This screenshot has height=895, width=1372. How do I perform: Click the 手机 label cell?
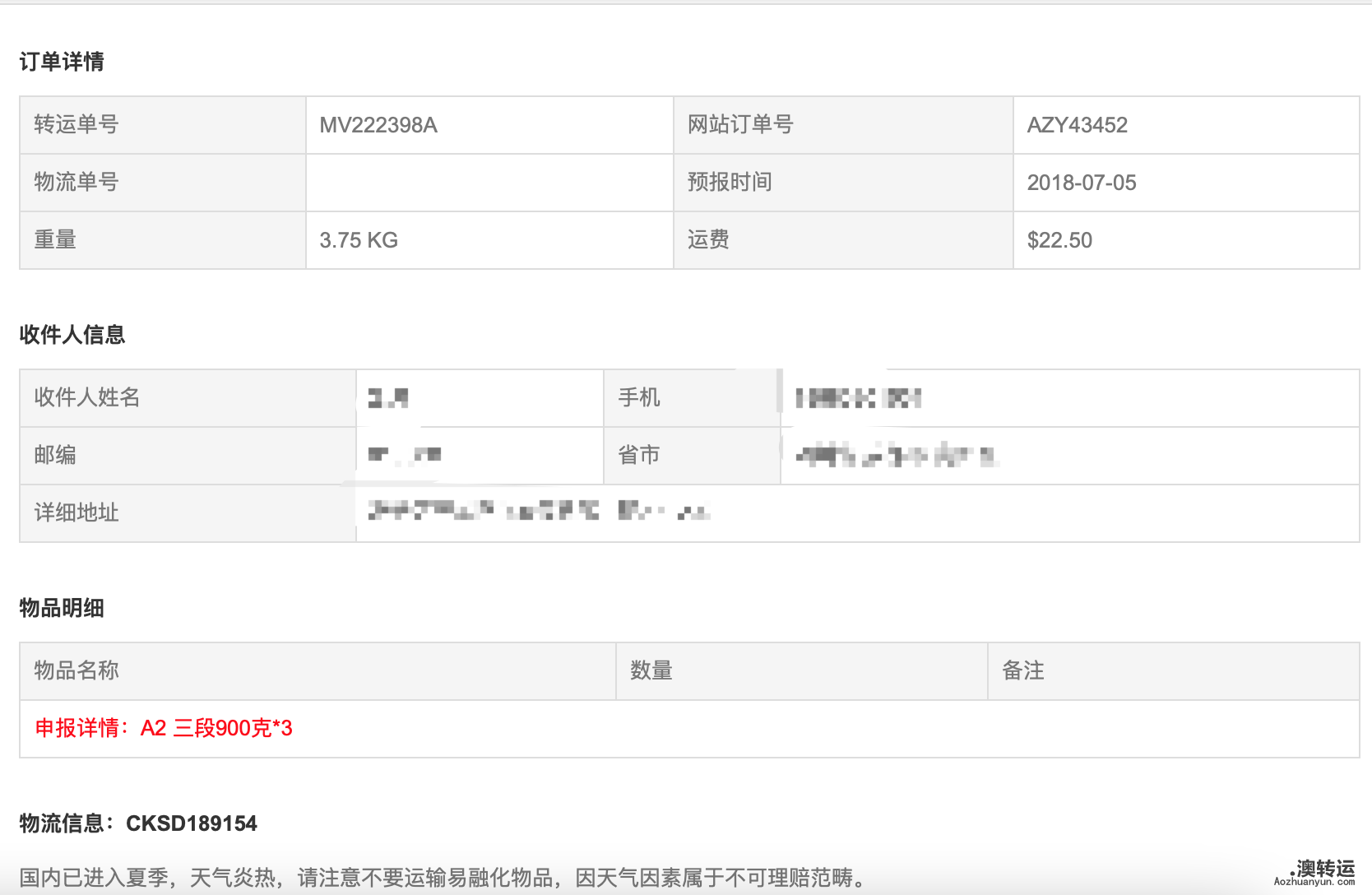pos(692,398)
